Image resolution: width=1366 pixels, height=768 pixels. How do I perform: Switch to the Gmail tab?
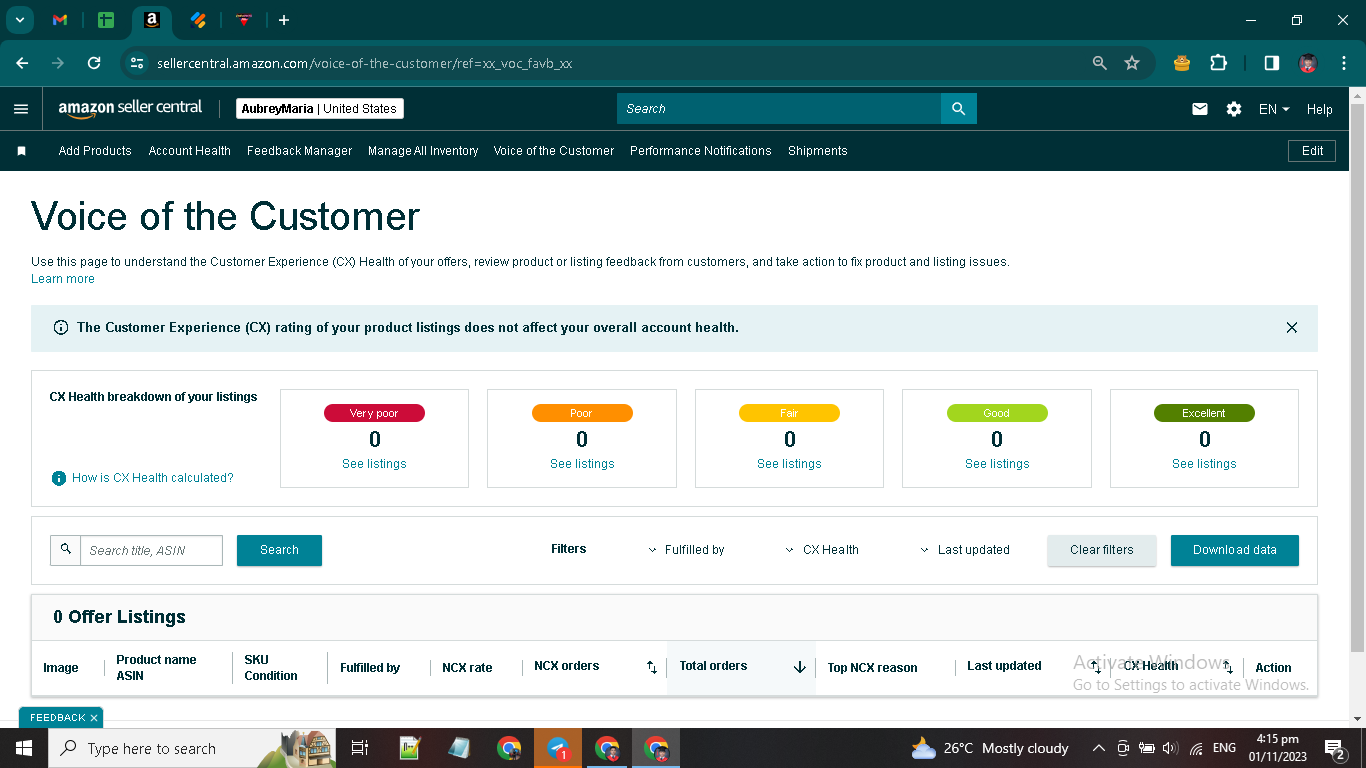[60, 20]
